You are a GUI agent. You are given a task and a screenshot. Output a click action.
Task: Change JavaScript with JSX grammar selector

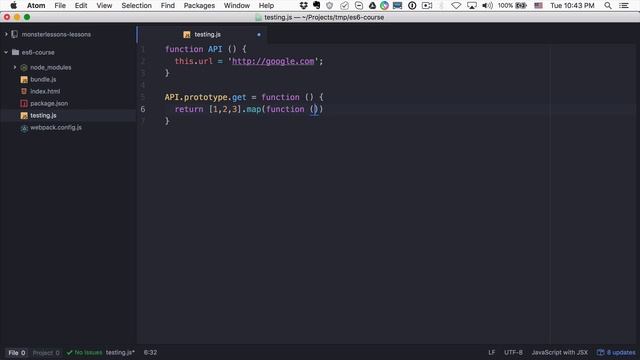click(560, 353)
